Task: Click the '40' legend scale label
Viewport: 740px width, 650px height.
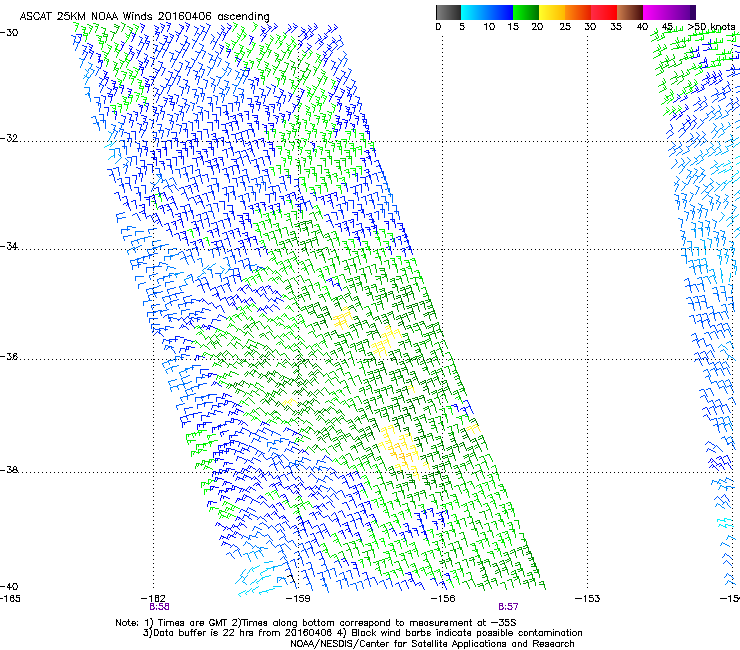Action: click(642, 27)
